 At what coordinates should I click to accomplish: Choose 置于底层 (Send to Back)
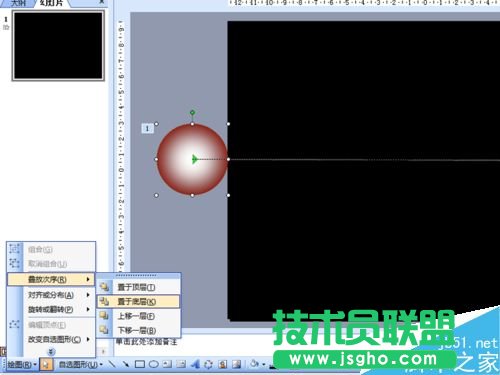click(138, 302)
